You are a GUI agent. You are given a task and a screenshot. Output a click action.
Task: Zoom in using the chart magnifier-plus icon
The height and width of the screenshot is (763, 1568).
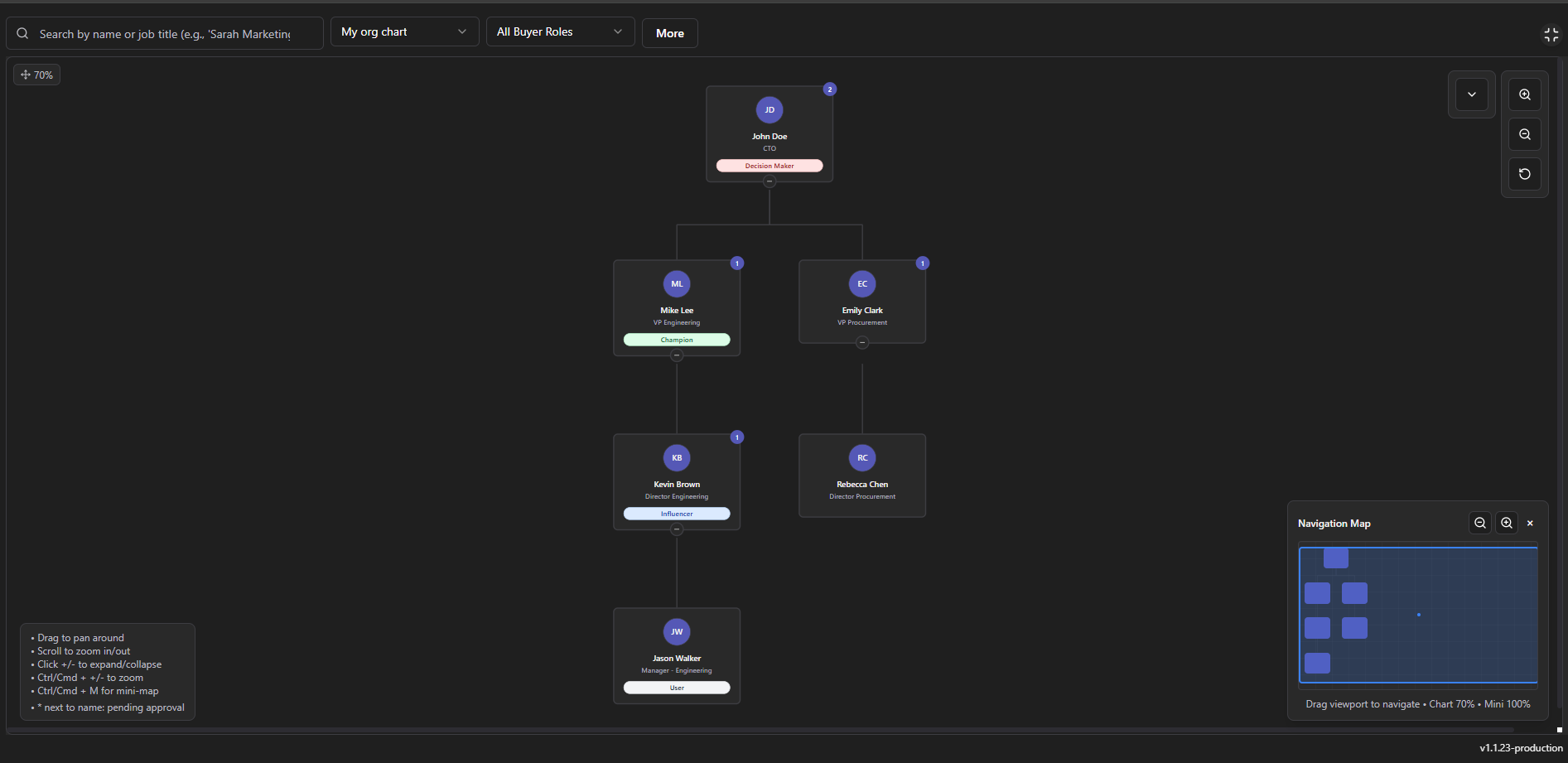click(1524, 94)
